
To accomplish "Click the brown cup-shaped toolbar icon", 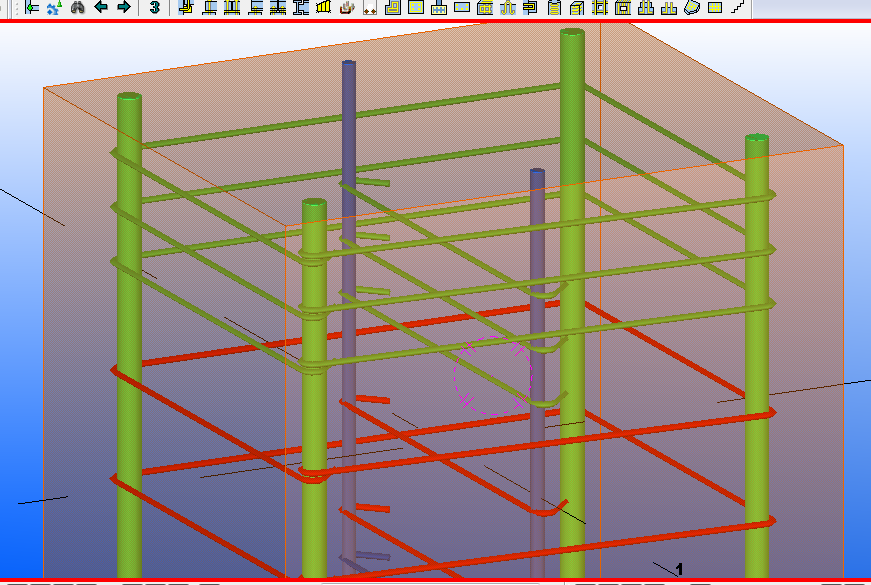I will click(x=347, y=7).
